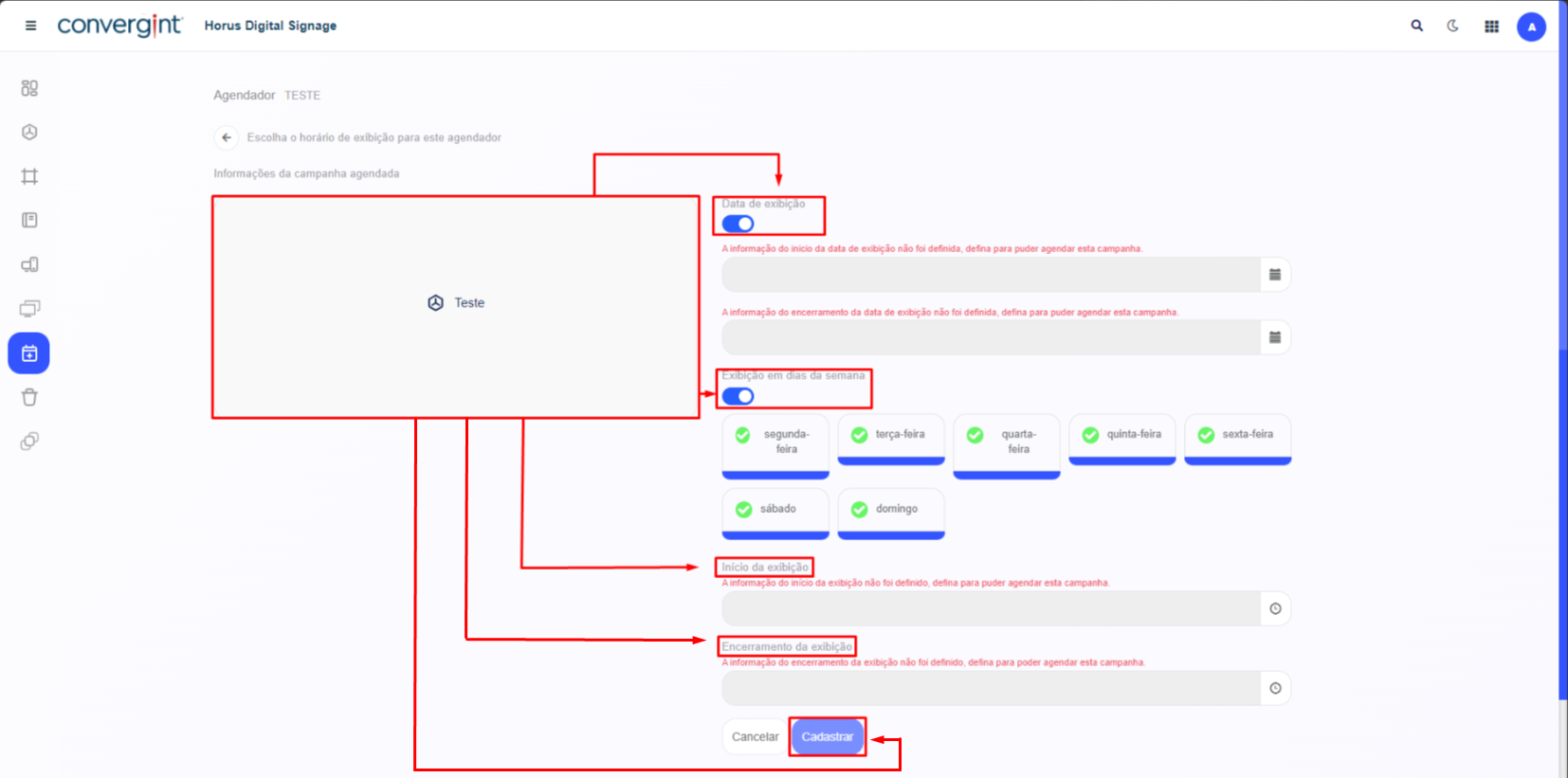Viewport: 1568px width, 778px height.
Task: Click the Encerramento da exibição time field
Action: (990, 688)
